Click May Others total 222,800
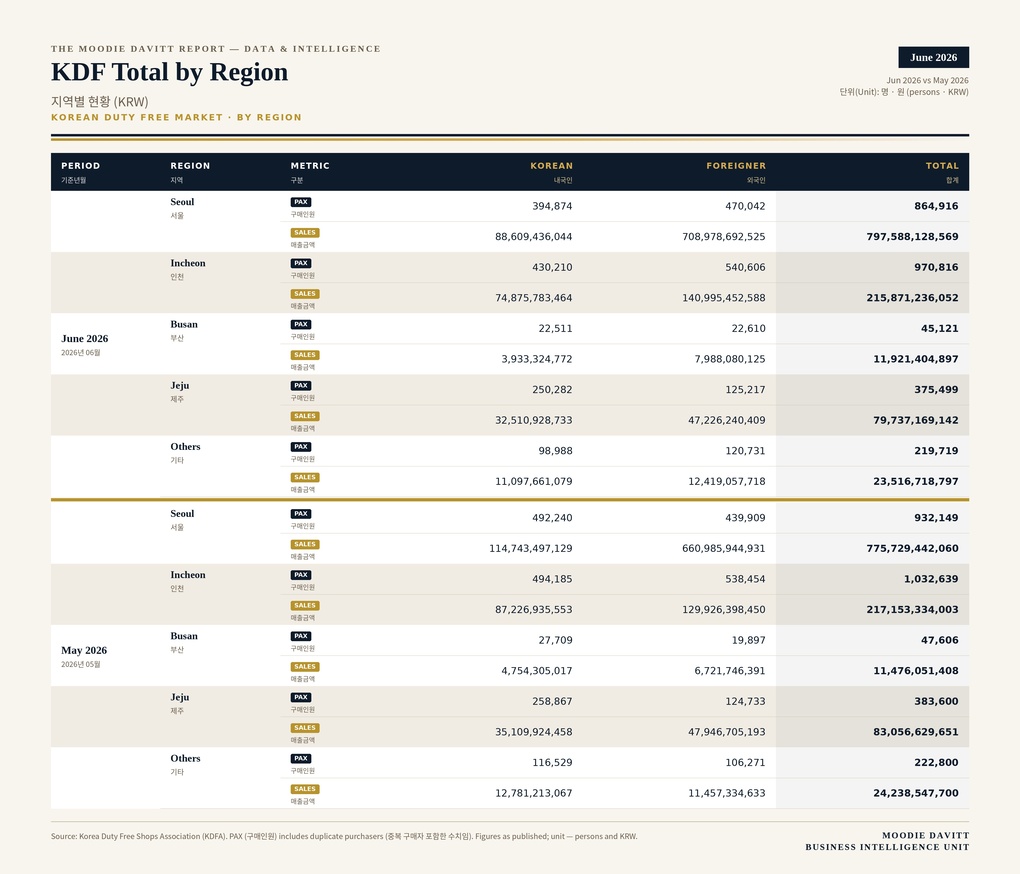This screenshot has height=874, width=1020. [x=936, y=762]
